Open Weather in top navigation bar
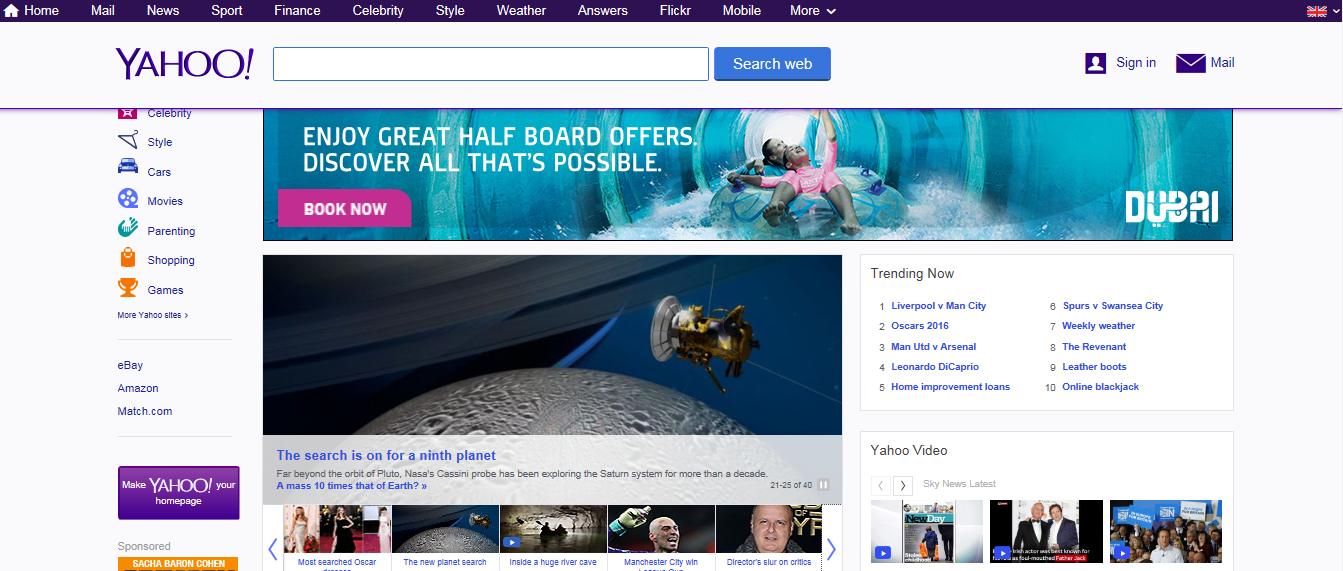This screenshot has width=1343, height=571. (x=521, y=10)
